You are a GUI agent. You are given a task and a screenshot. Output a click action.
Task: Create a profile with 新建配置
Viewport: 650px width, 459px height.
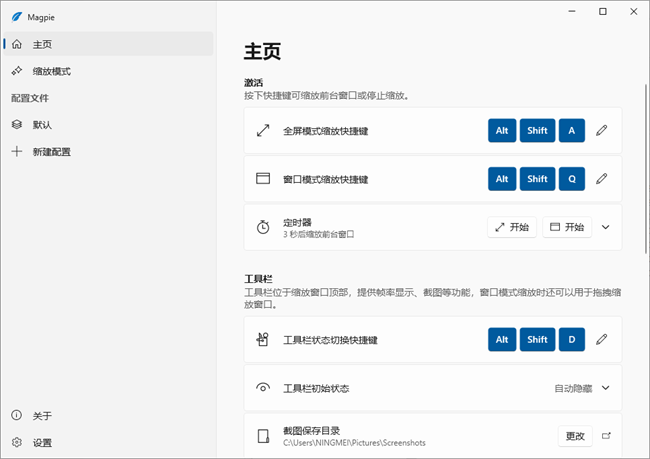(x=51, y=152)
